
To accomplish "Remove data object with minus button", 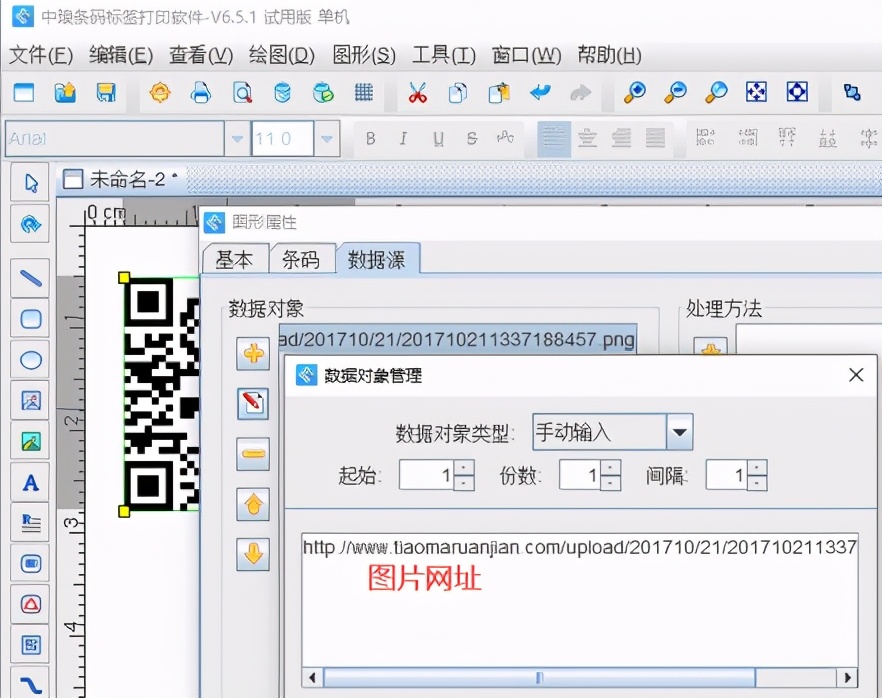I will click(253, 453).
